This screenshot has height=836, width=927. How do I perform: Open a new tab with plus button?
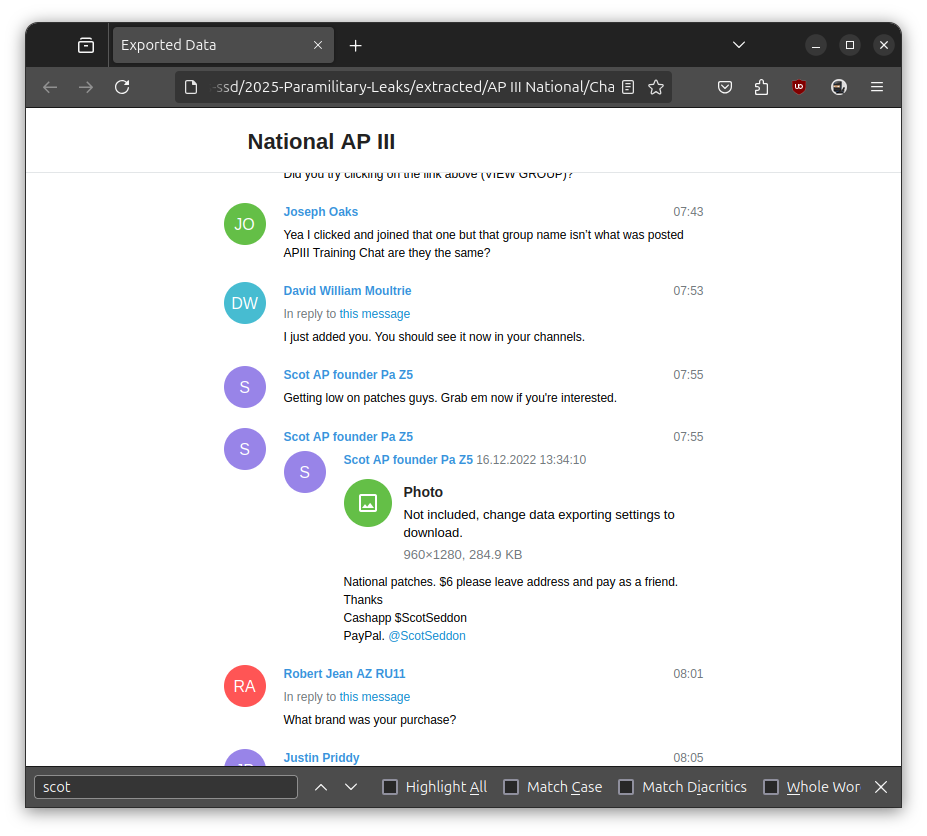[x=355, y=46]
